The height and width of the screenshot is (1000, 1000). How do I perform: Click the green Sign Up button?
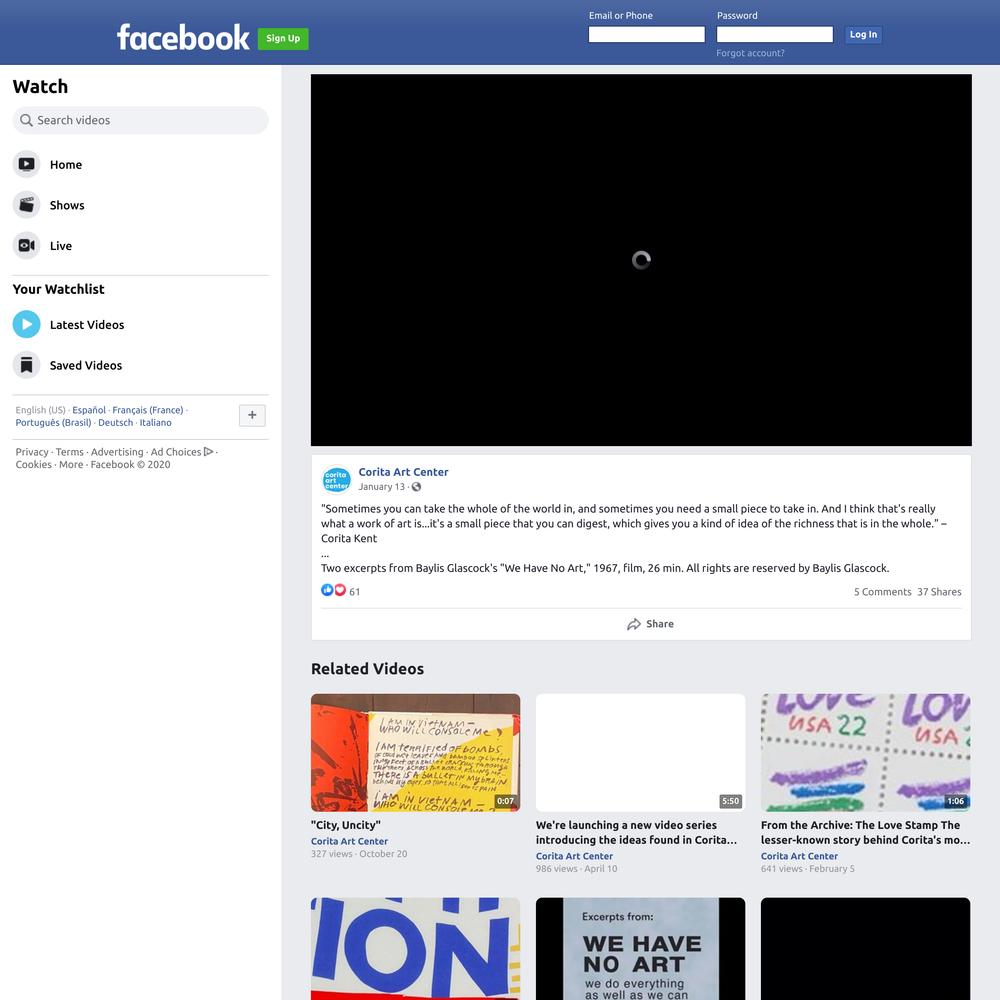(x=283, y=38)
